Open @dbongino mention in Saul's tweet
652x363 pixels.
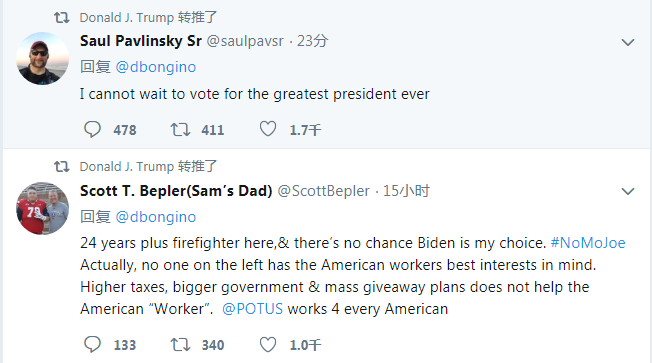[156, 67]
